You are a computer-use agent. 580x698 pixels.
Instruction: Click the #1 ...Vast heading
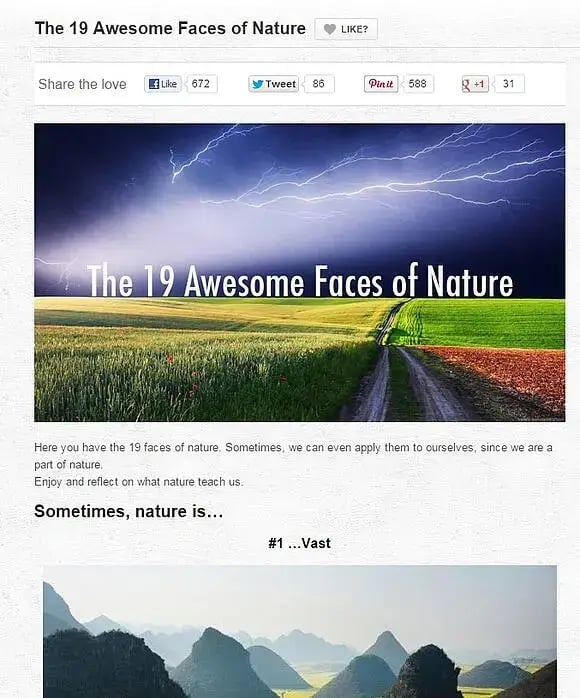[x=300, y=543]
